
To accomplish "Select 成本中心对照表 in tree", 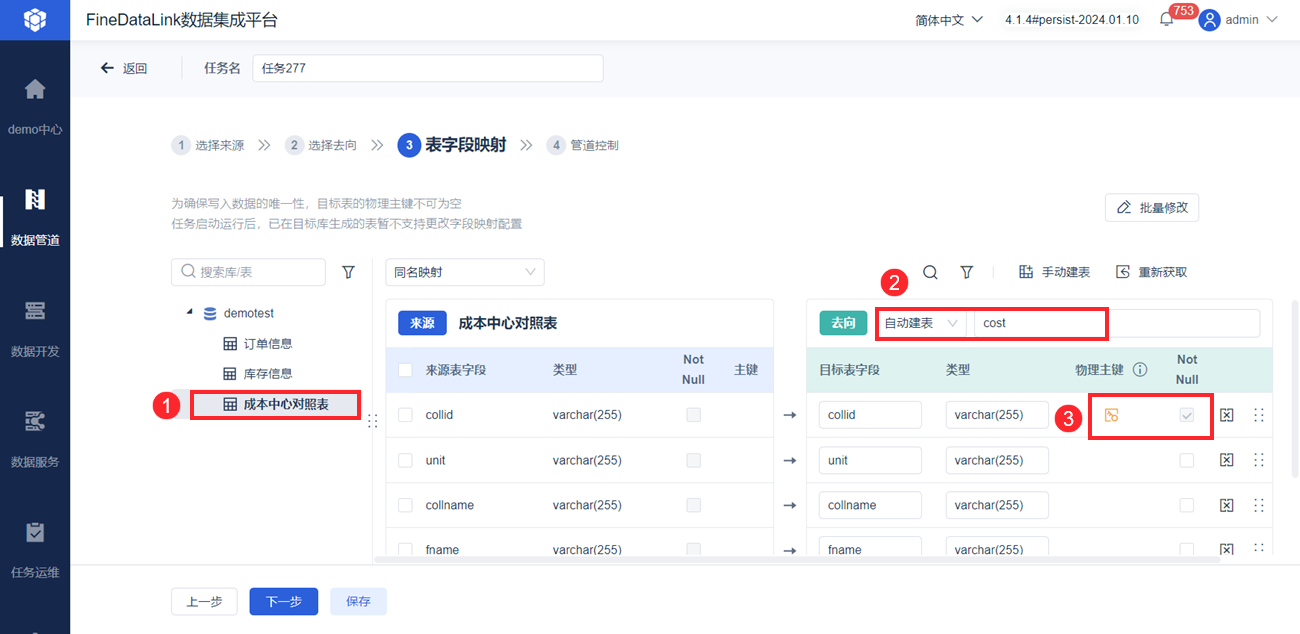I will pos(275,405).
